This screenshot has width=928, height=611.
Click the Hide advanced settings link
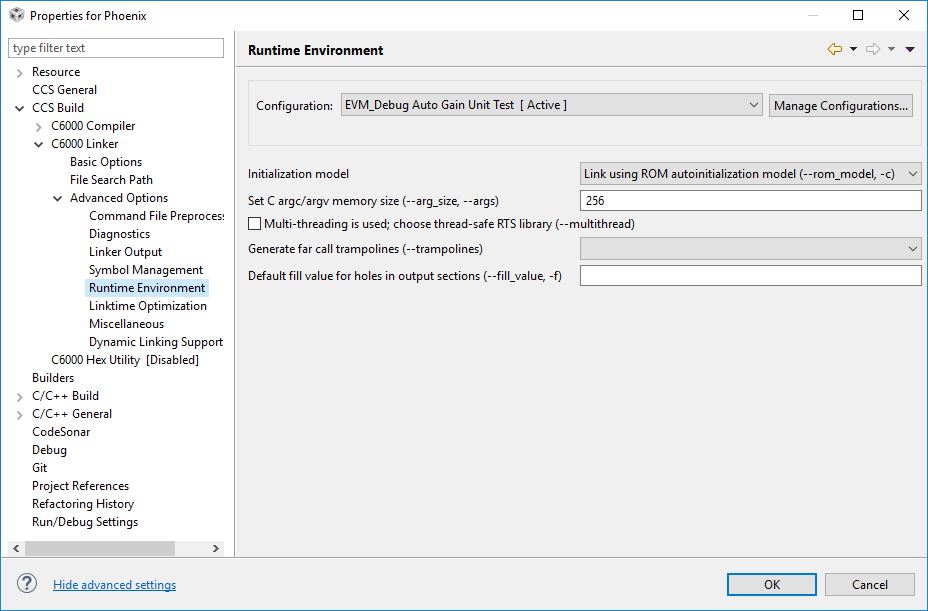114,585
